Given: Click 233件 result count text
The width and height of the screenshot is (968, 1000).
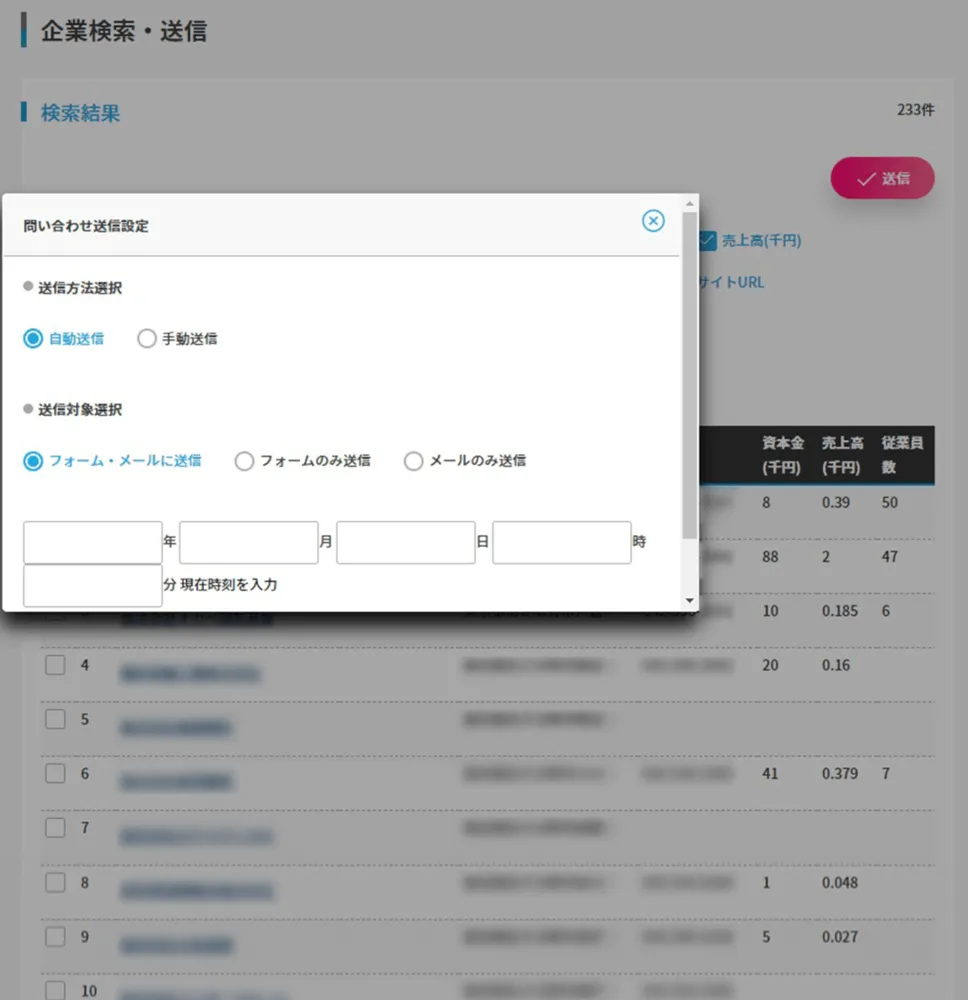Looking at the screenshot, I should pos(916,110).
